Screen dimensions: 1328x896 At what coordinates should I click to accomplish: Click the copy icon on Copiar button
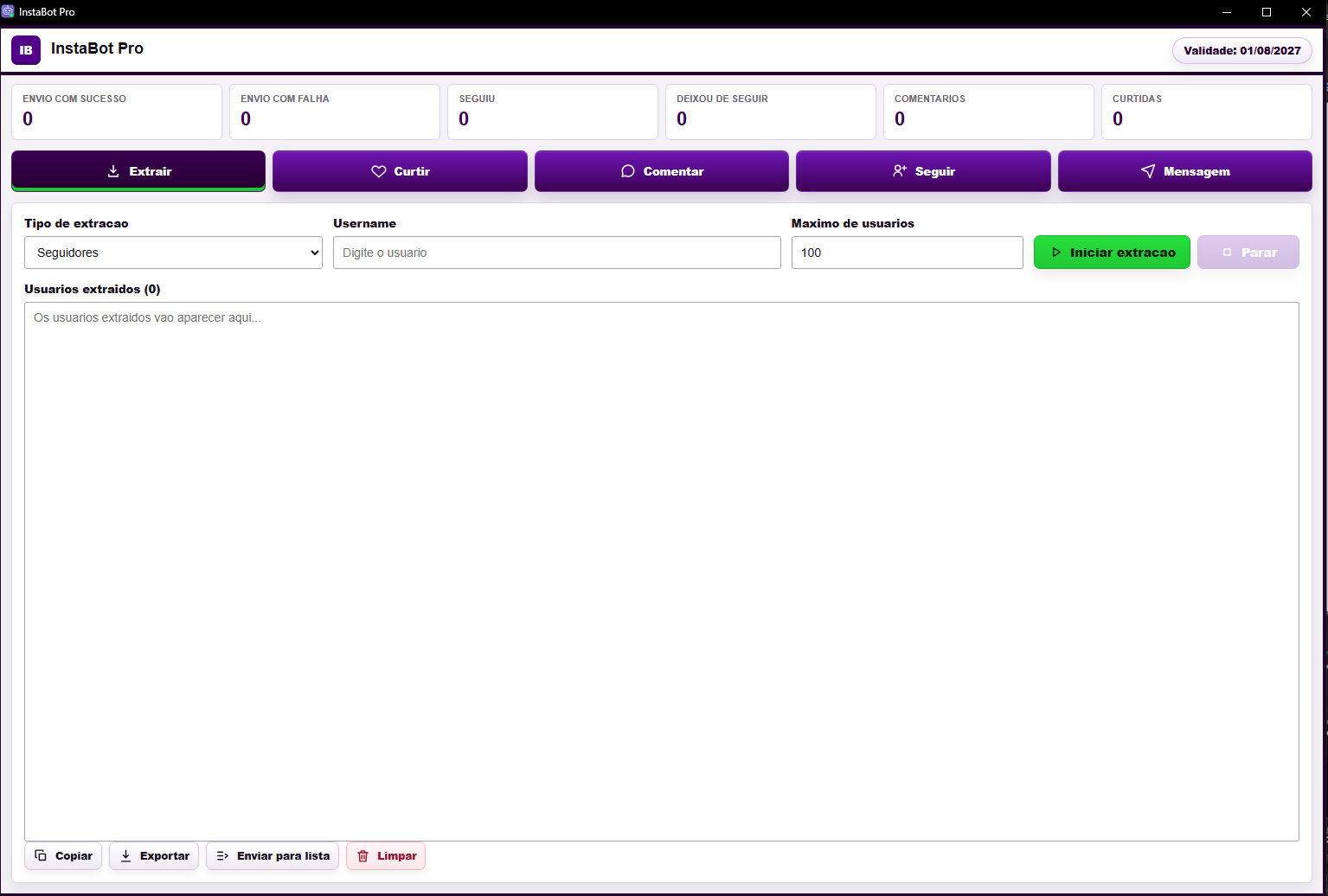41,856
